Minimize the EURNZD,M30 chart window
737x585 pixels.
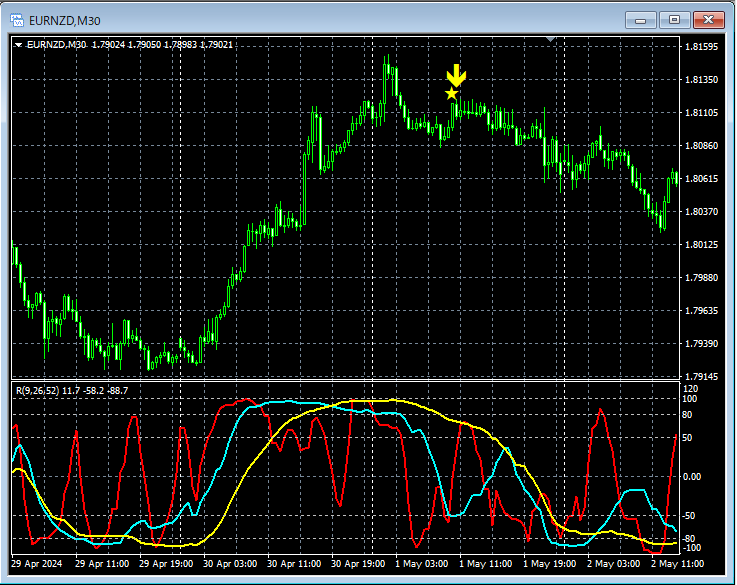(x=640, y=19)
